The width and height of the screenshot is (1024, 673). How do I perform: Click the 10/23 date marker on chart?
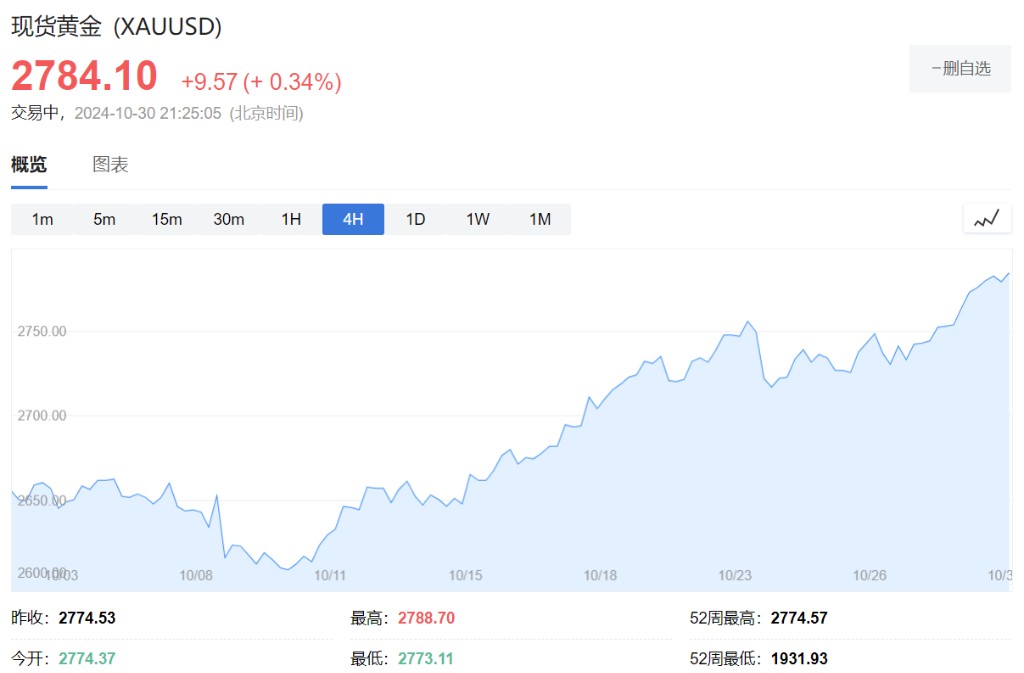[x=735, y=575]
